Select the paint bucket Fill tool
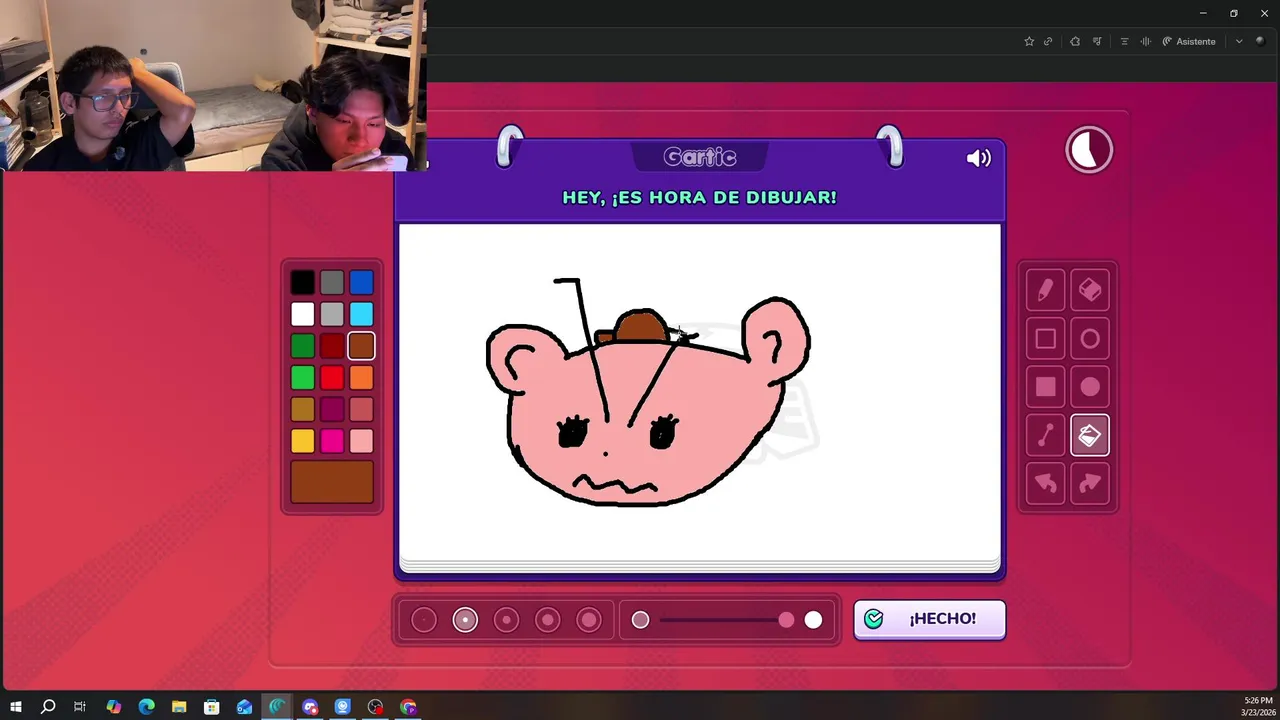 click(1090, 435)
